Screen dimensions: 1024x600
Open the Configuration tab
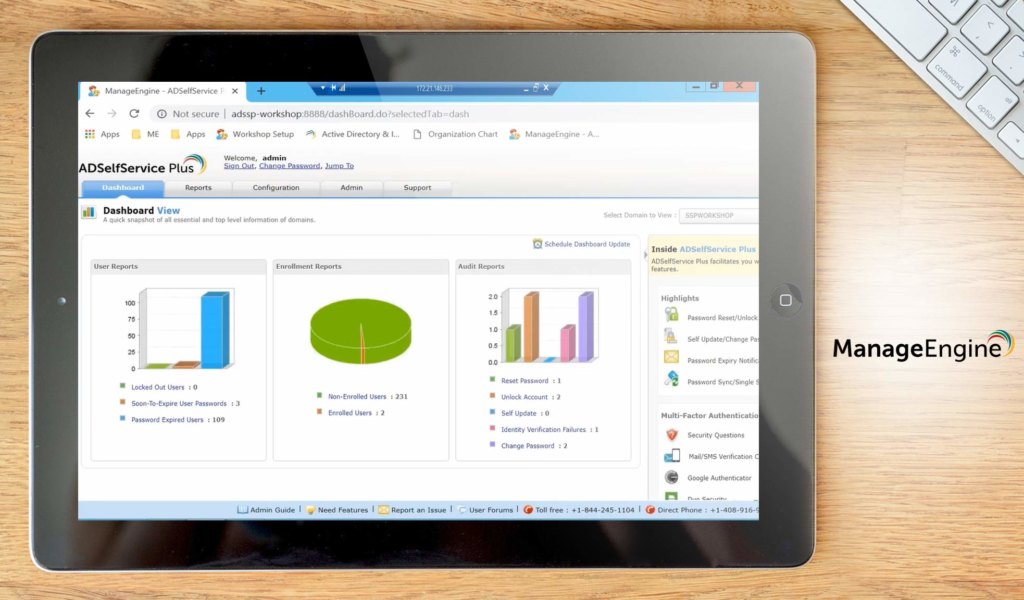point(275,188)
